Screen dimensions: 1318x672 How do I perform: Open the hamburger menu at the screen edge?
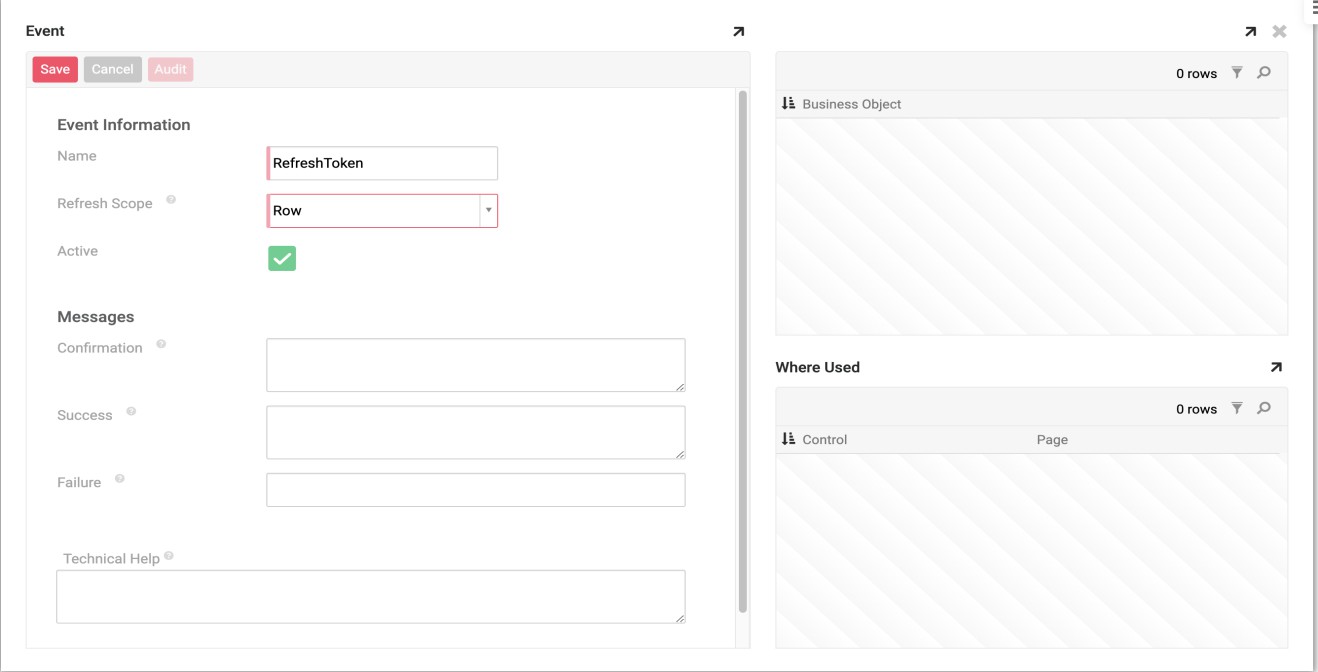click(x=1313, y=10)
